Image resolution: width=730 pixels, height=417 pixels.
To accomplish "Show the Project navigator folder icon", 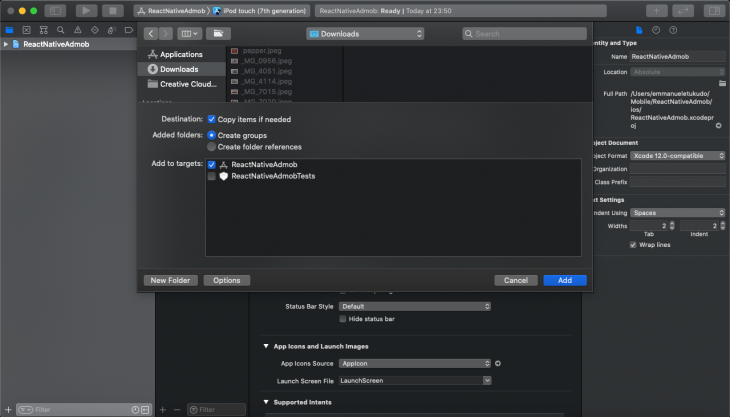I will pyautogui.click(x=9, y=30).
